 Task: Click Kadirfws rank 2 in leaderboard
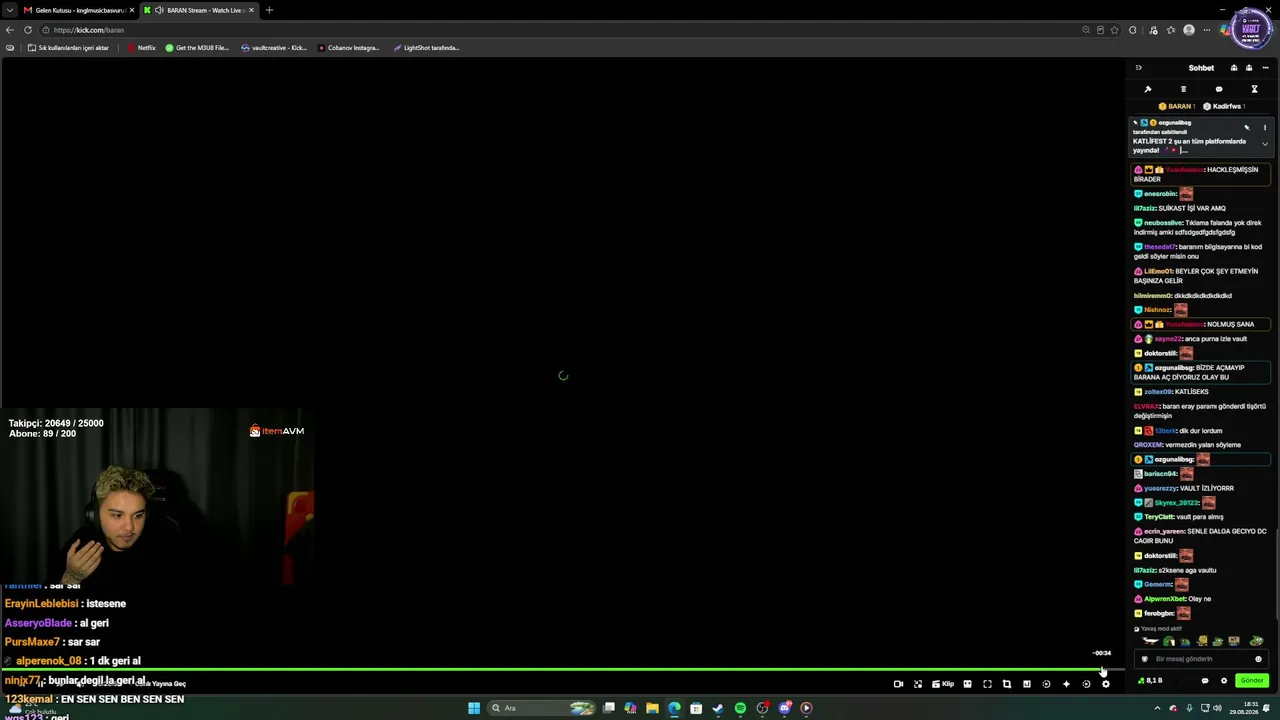(1224, 106)
